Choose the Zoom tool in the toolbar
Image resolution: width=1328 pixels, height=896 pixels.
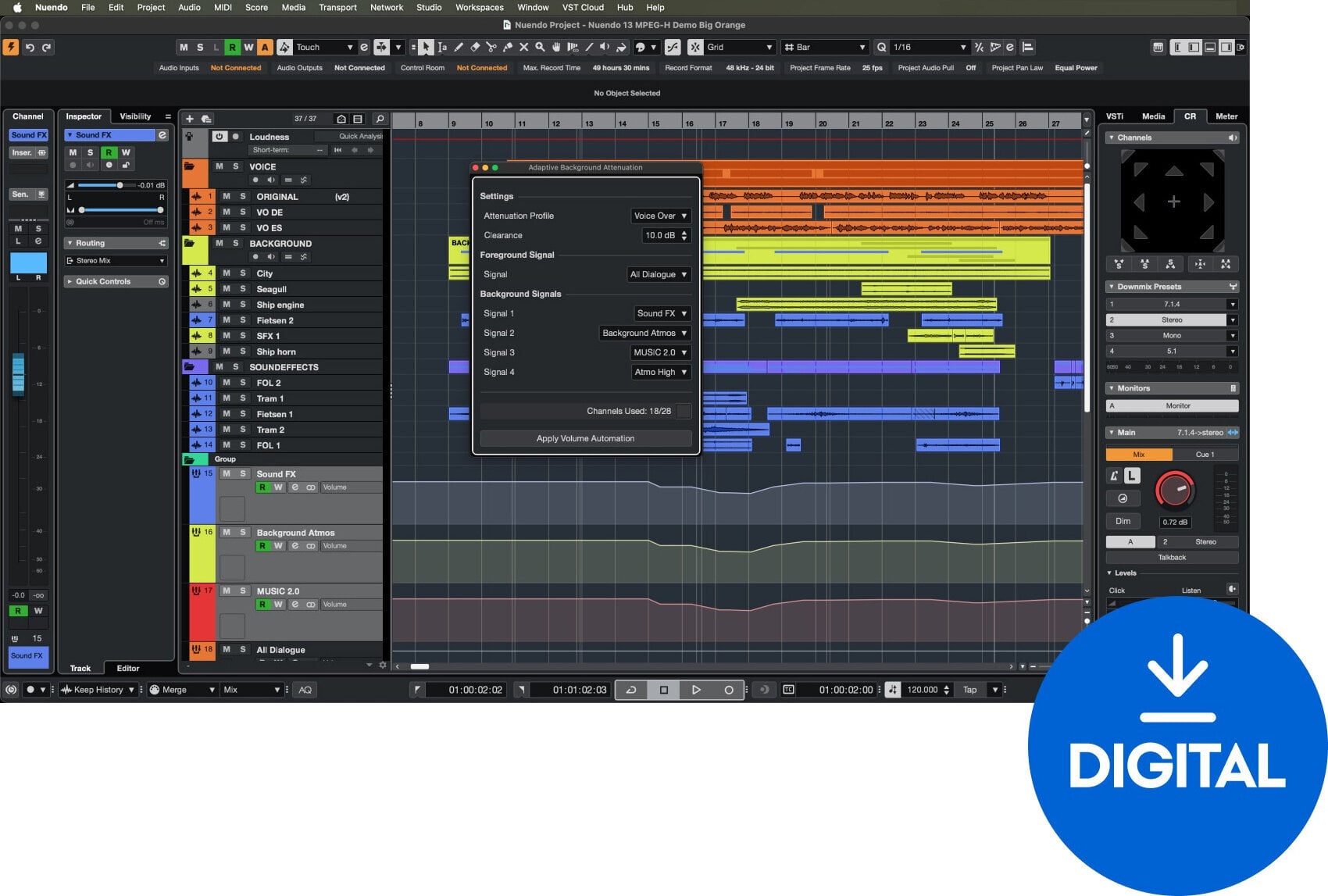click(541, 47)
